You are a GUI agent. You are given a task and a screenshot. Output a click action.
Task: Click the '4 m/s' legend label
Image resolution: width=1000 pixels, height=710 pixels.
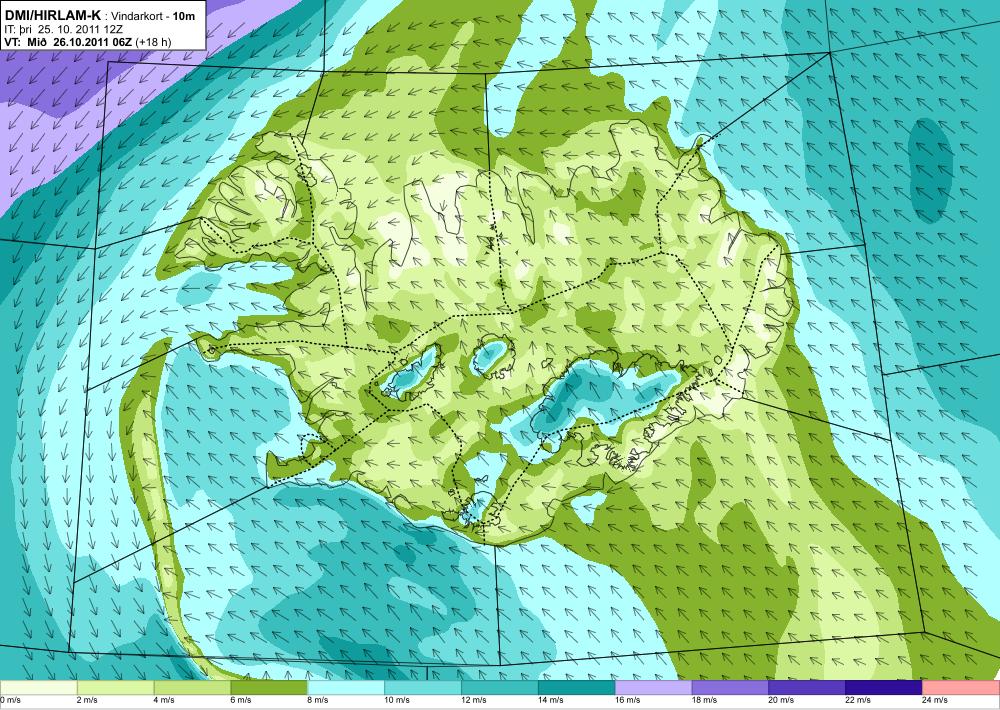point(164,700)
